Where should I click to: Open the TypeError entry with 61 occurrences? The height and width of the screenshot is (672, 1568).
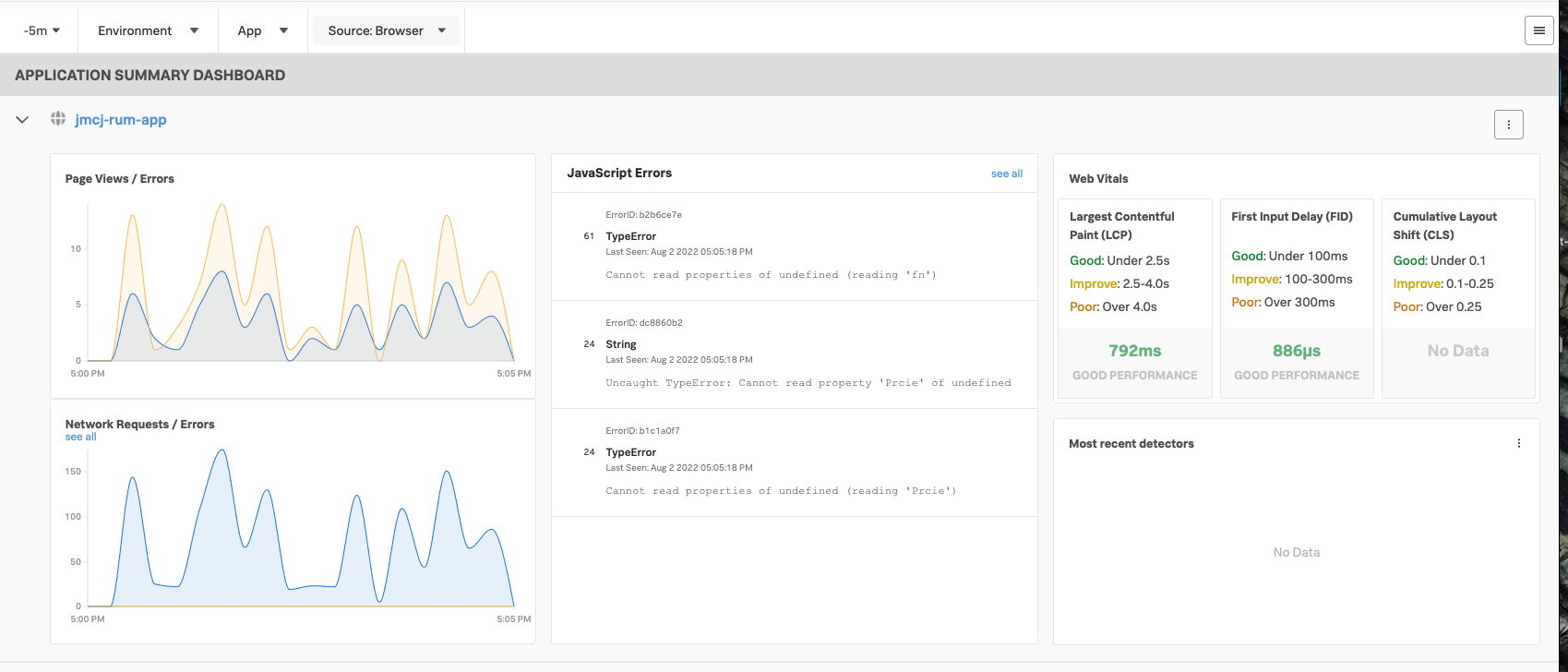click(x=631, y=236)
